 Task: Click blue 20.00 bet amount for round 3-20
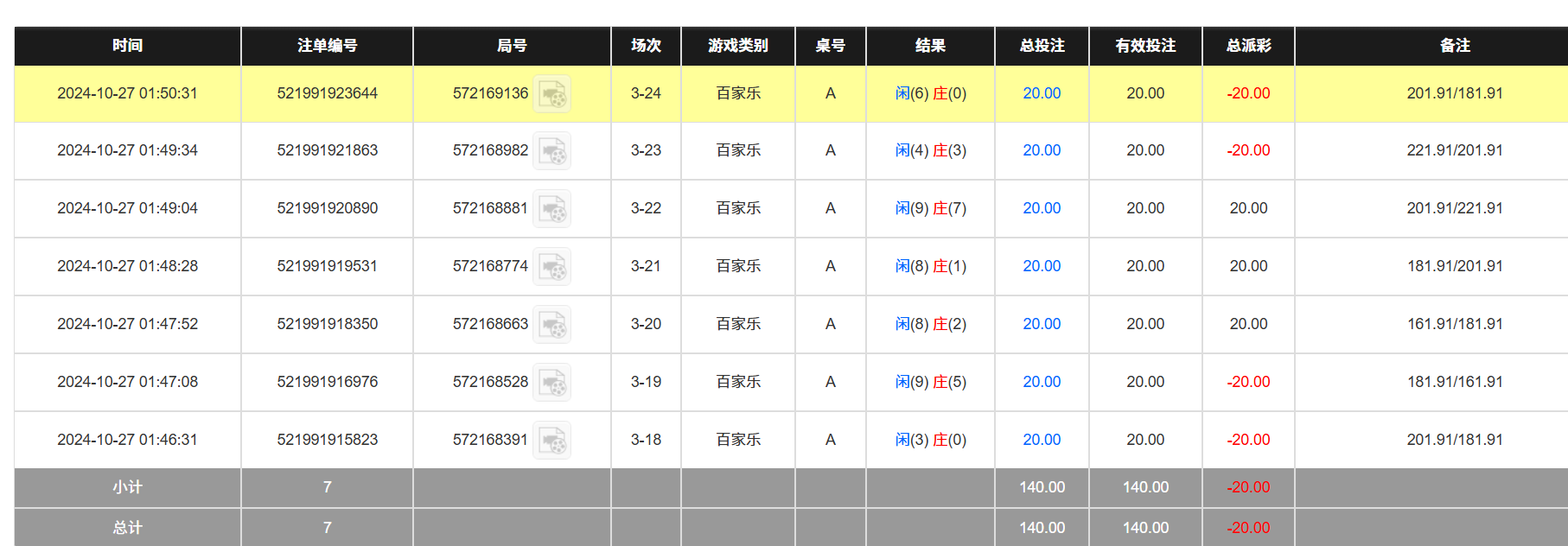[1042, 324]
